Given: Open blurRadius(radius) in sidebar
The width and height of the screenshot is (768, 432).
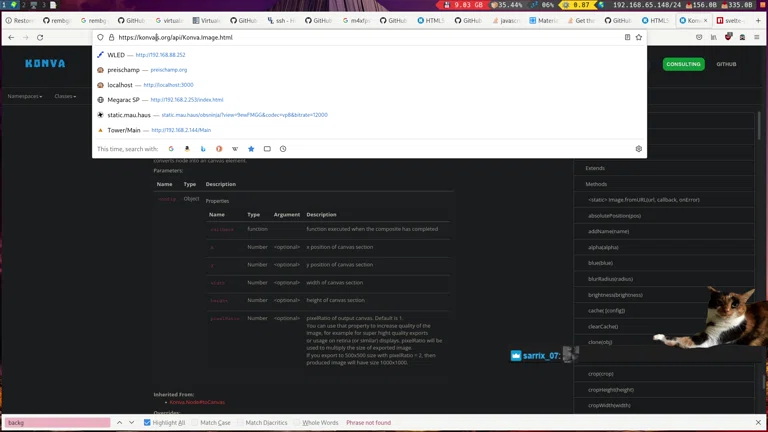Looking at the screenshot, I should [x=610, y=279].
